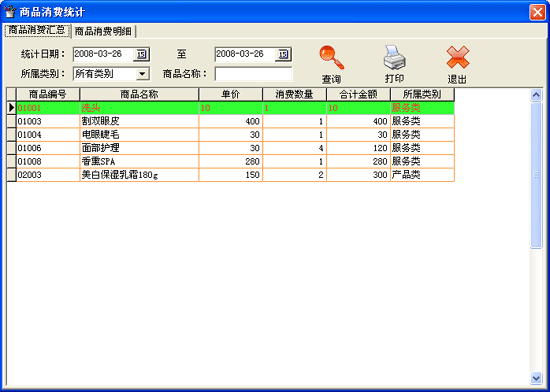The image size is (550, 392).
Task: Click the vertical scrollbar thumb
Action: coord(536,175)
